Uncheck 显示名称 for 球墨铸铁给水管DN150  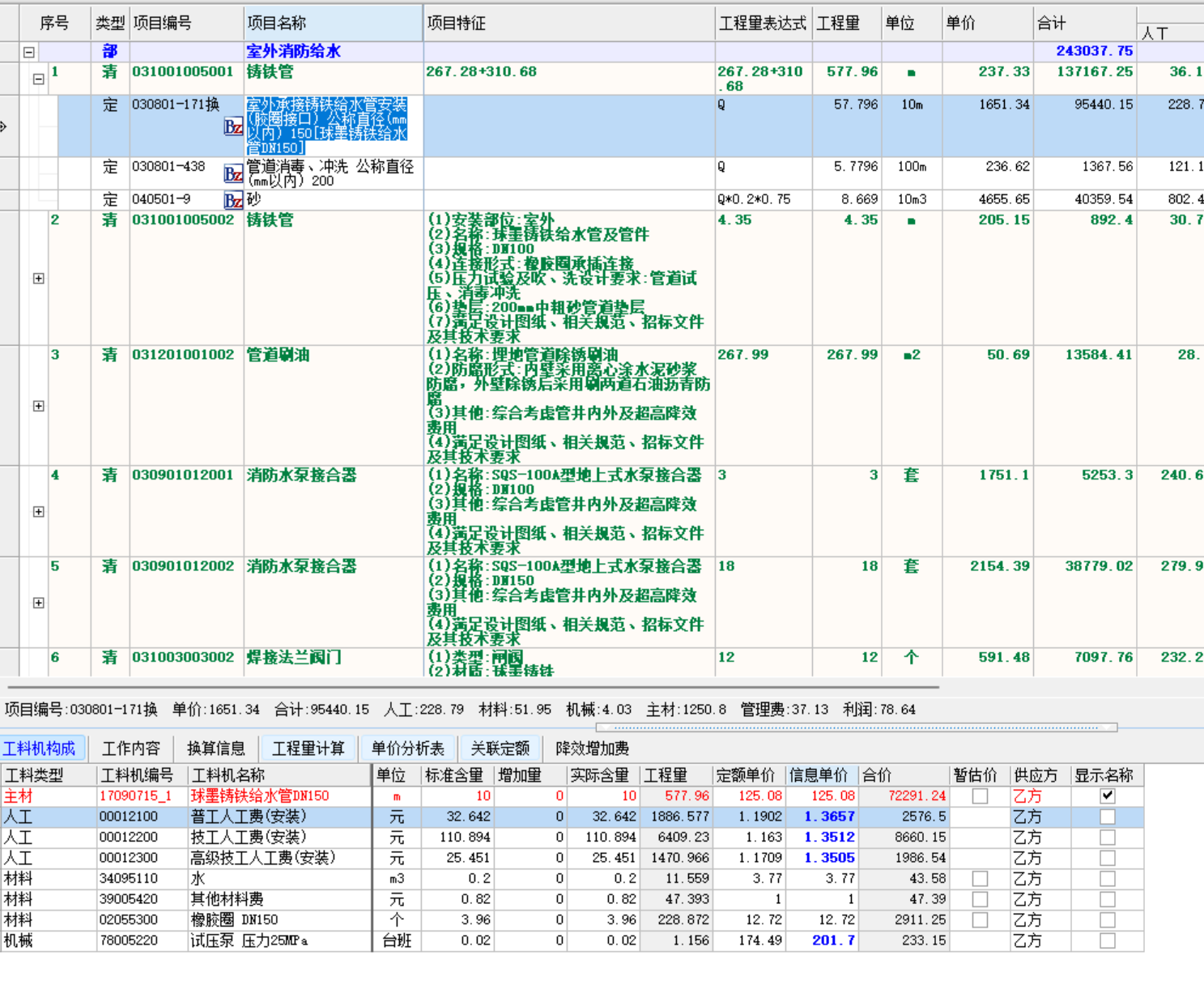click(1108, 796)
